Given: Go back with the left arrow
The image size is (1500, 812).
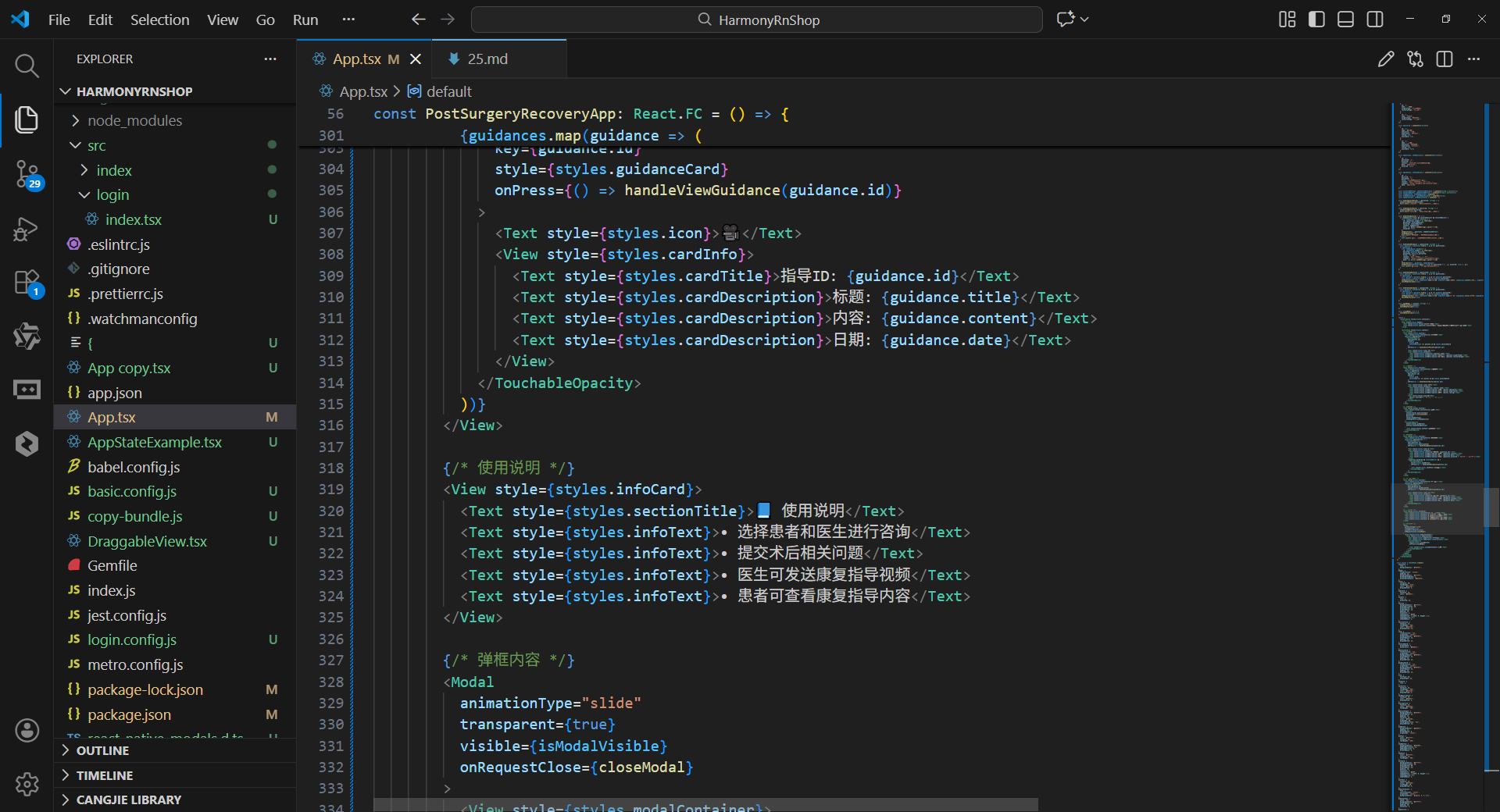Looking at the screenshot, I should (x=419, y=20).
